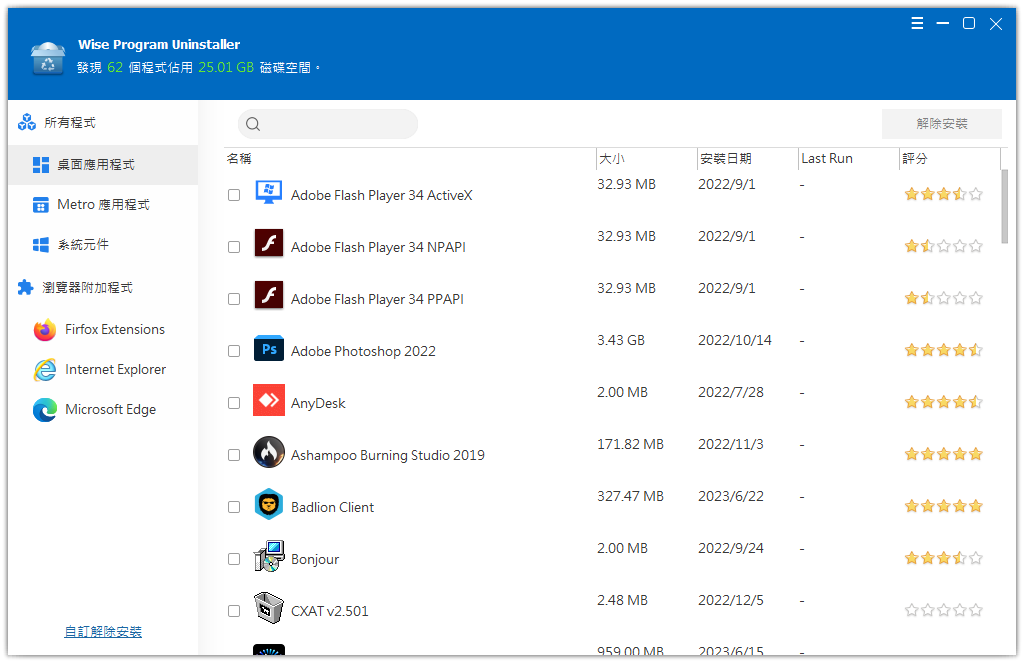Click the Bonjour installer icon
Image resolution: width=1024 pixels, height=663 pixels.
(268, 556)
